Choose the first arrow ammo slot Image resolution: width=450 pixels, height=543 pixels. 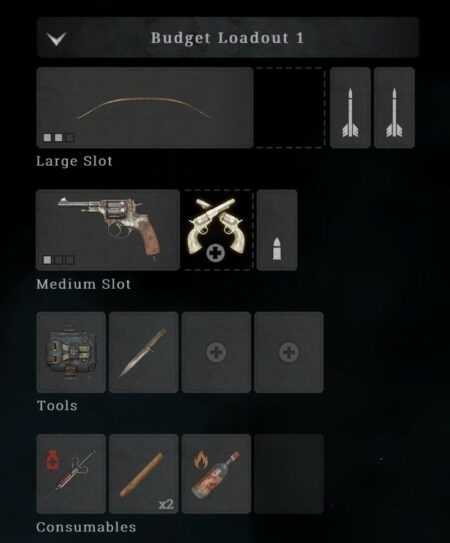(350, 108)
